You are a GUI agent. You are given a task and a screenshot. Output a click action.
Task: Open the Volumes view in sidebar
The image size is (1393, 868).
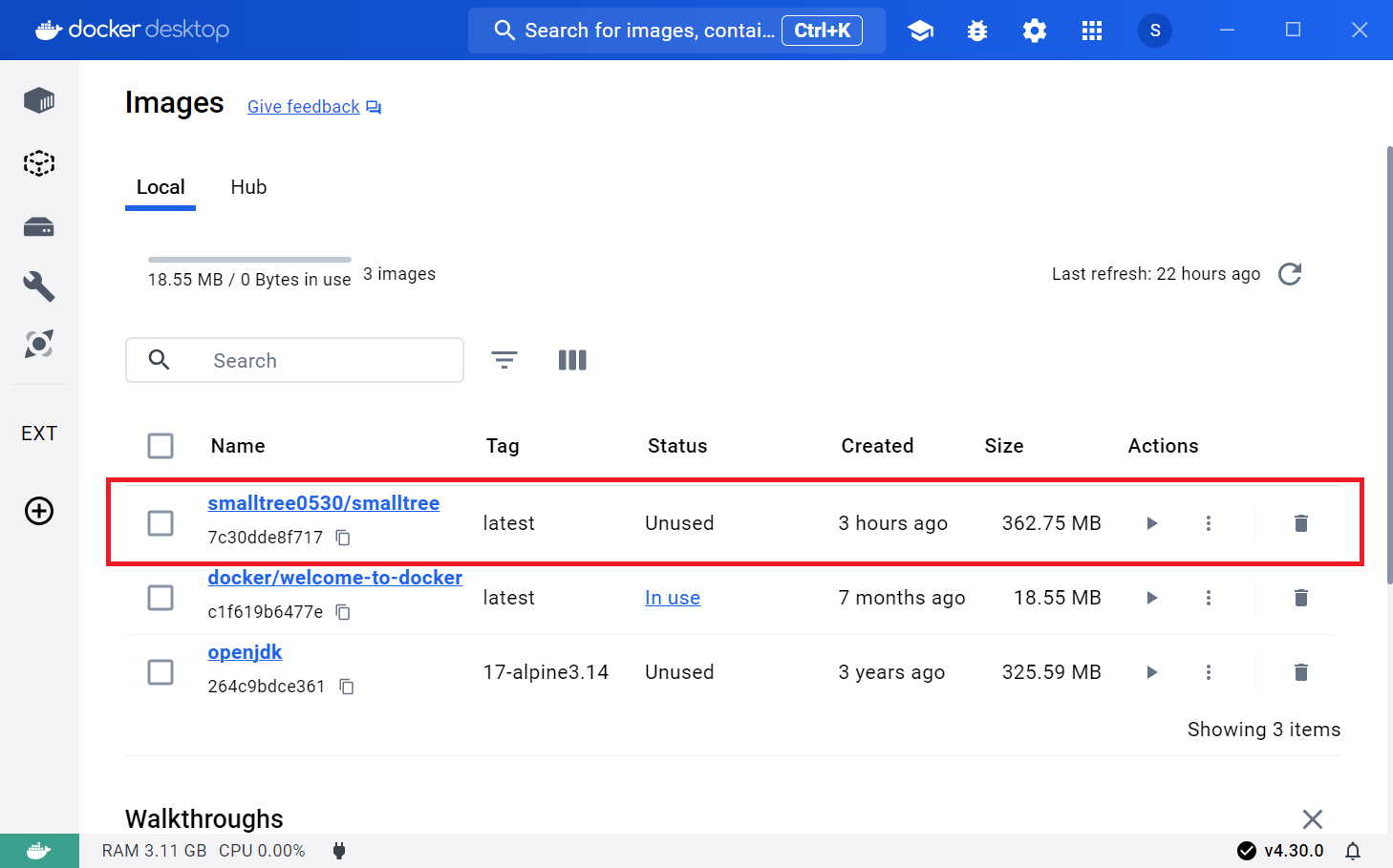point(39,227)
